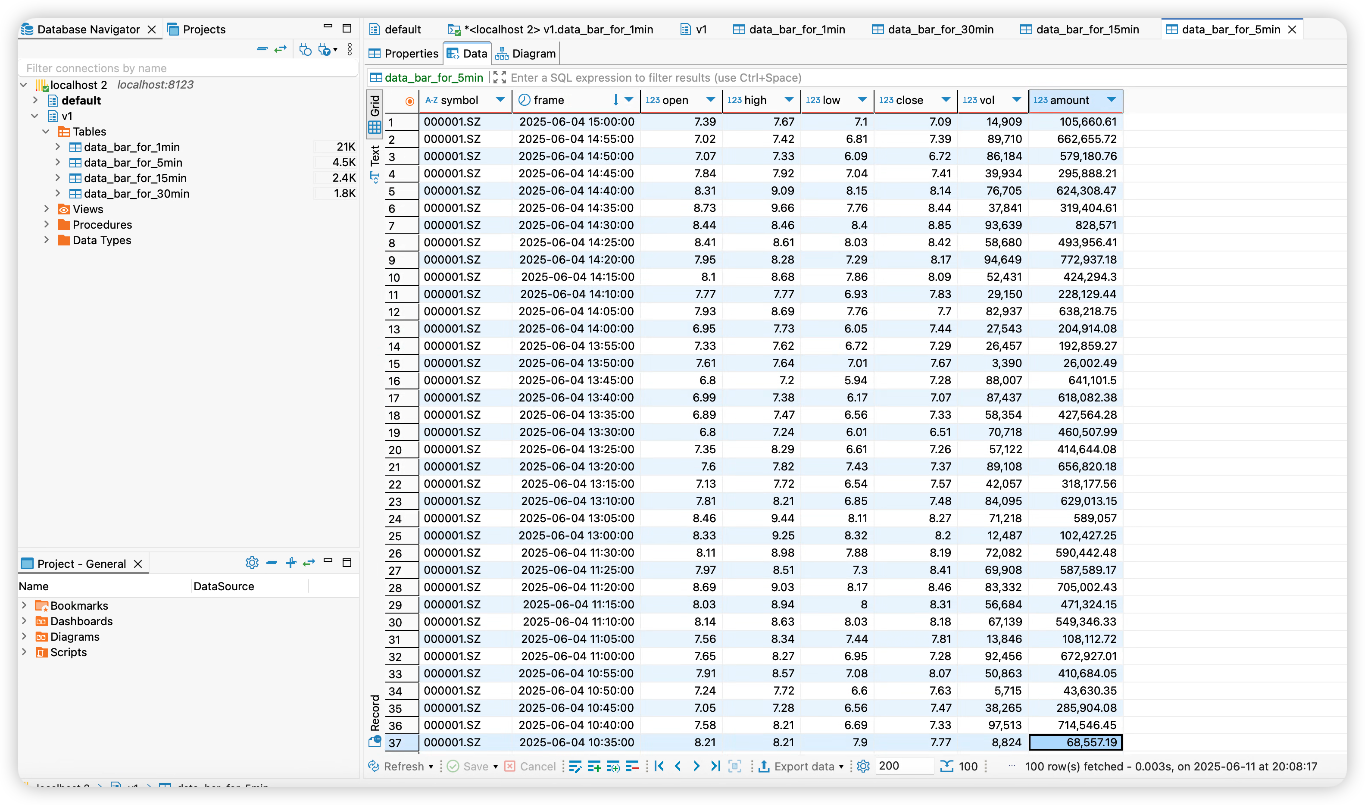This screenshot has height=805, width=1365.
Task: Open filter dropdown for high column
Action: click(x=790, y=100)
